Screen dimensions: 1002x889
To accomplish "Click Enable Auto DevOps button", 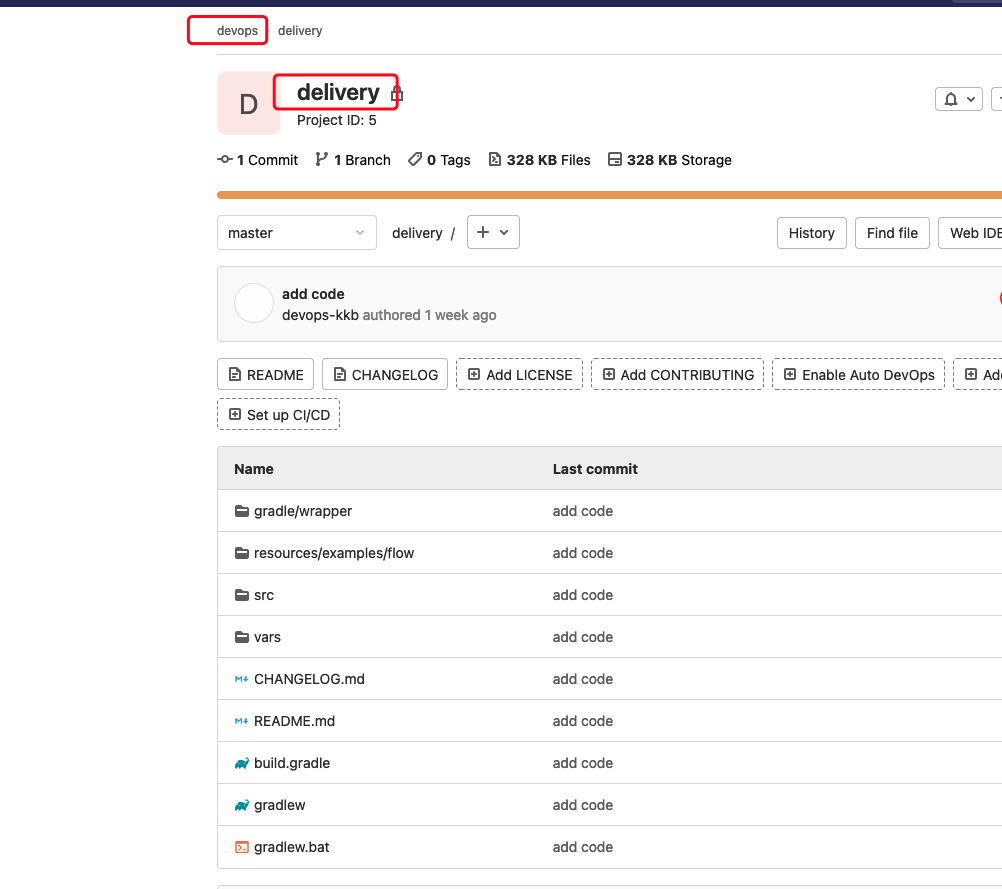I will click(x=858, y=375).
